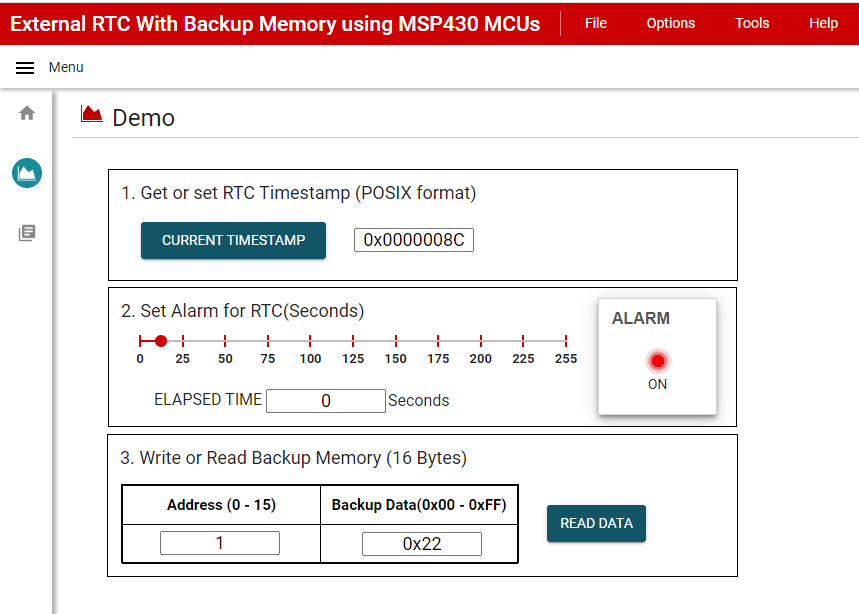The height and width of the screenshot is (614, 859).
Task: Open the documentation sidebar icon
Action: pos(27,233)
